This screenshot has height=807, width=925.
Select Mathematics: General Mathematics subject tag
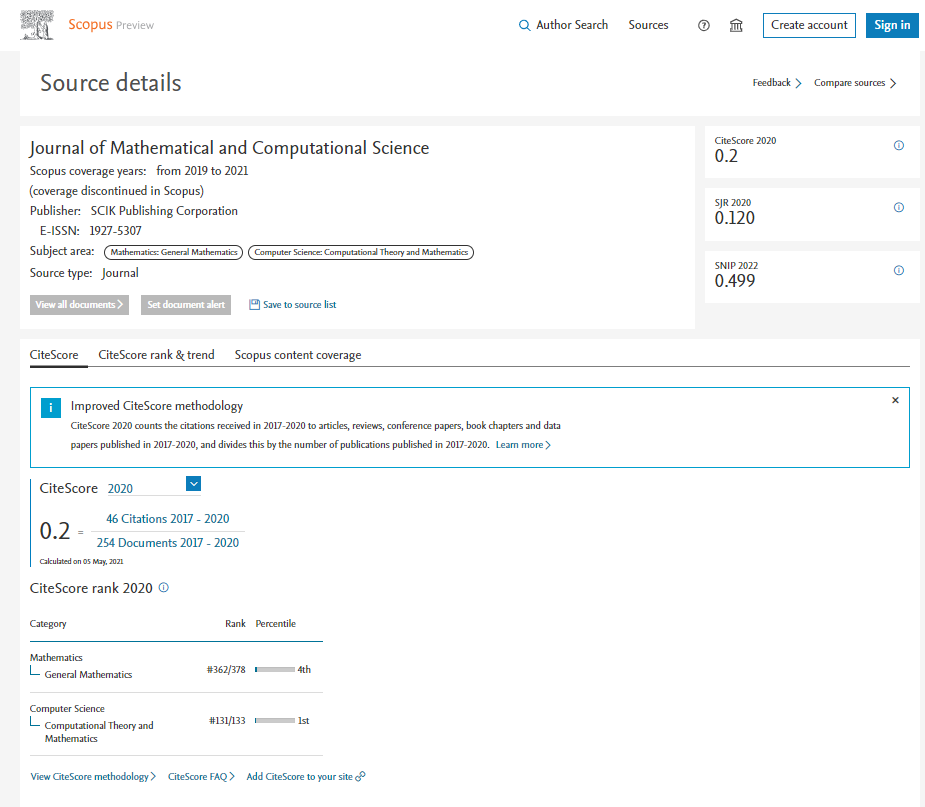click(x=174, y=252)
